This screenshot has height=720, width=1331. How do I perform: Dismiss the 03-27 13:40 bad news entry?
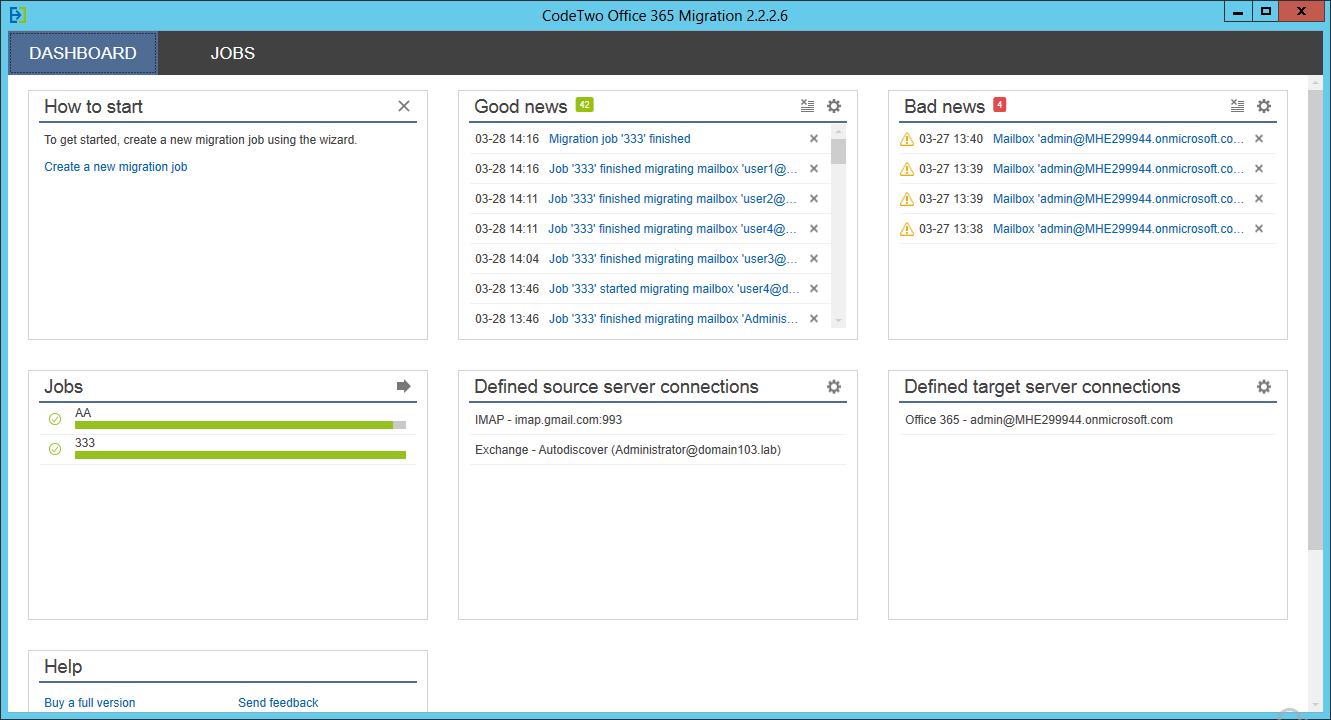1259,139
